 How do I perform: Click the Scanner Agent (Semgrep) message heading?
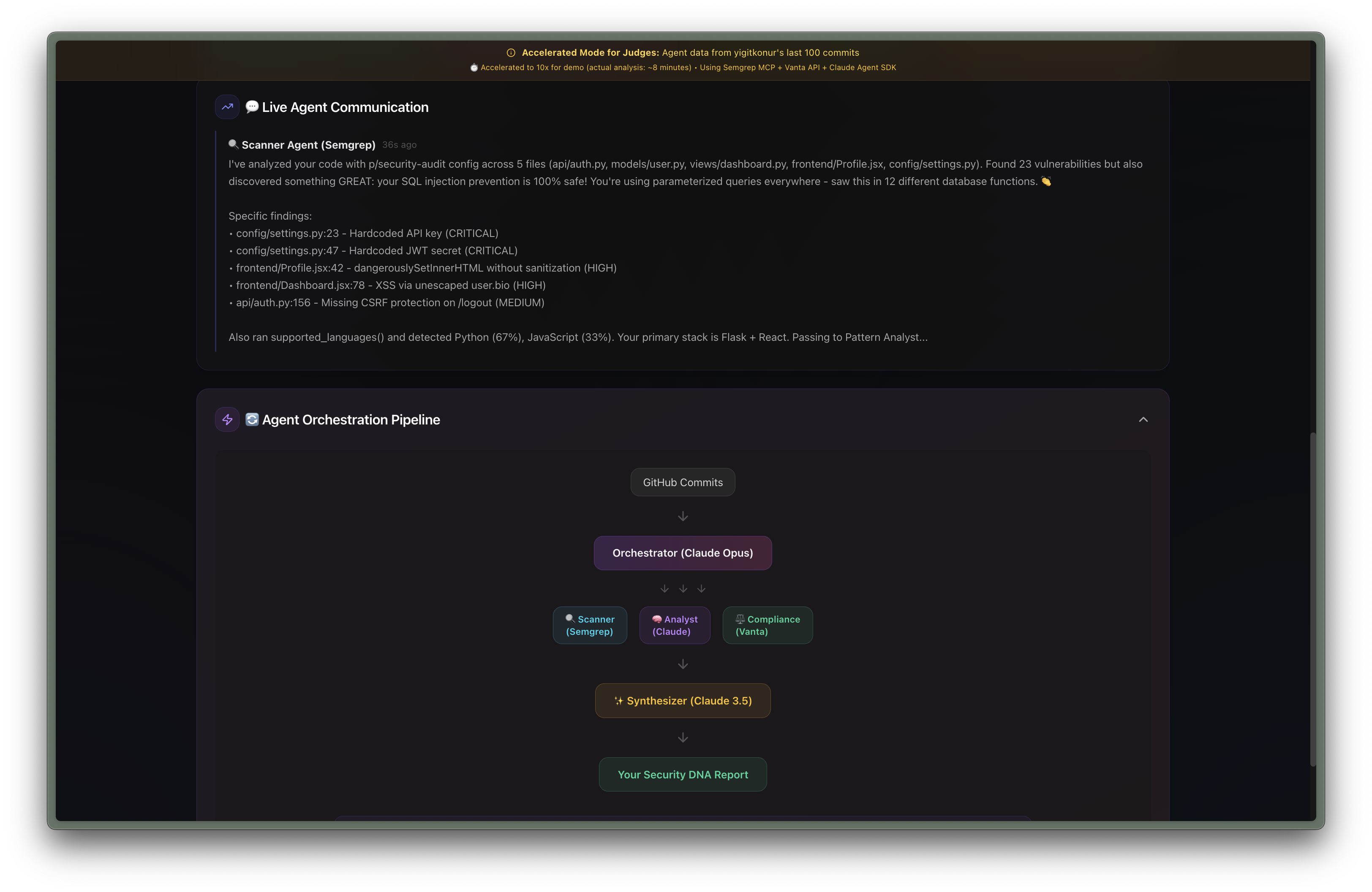[308, 144]
